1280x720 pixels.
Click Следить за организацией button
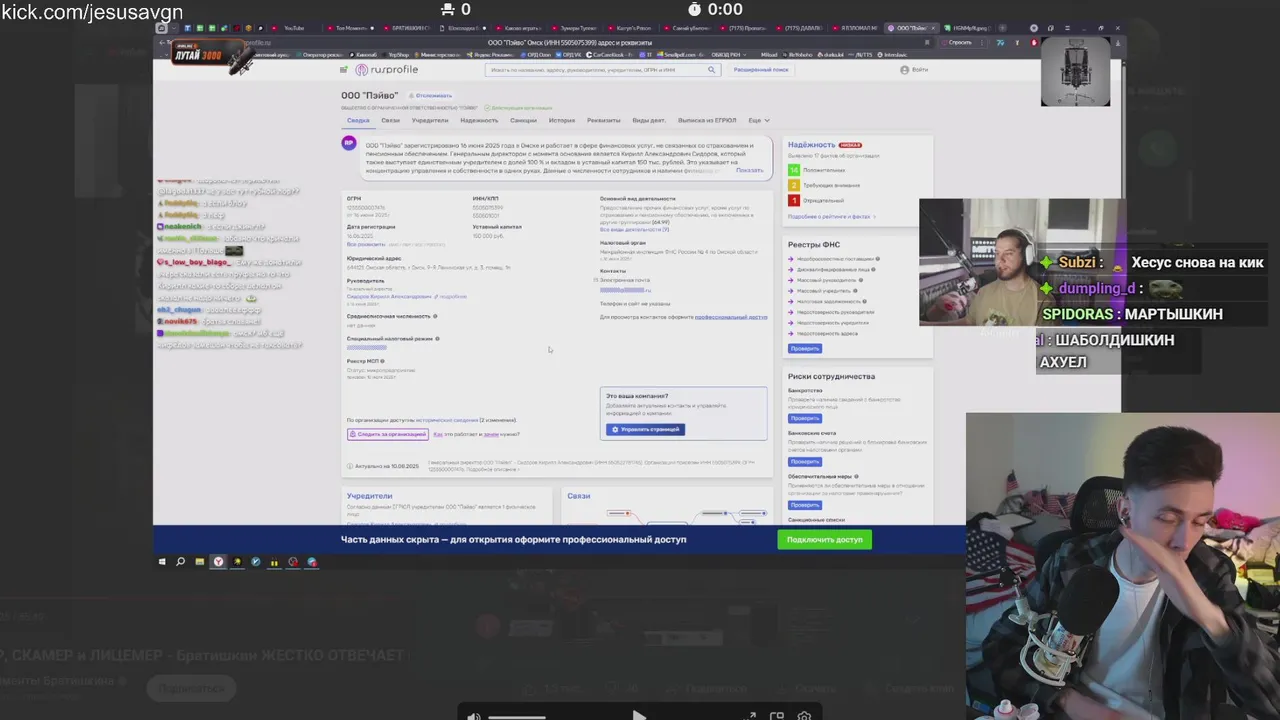click(388, 434)
